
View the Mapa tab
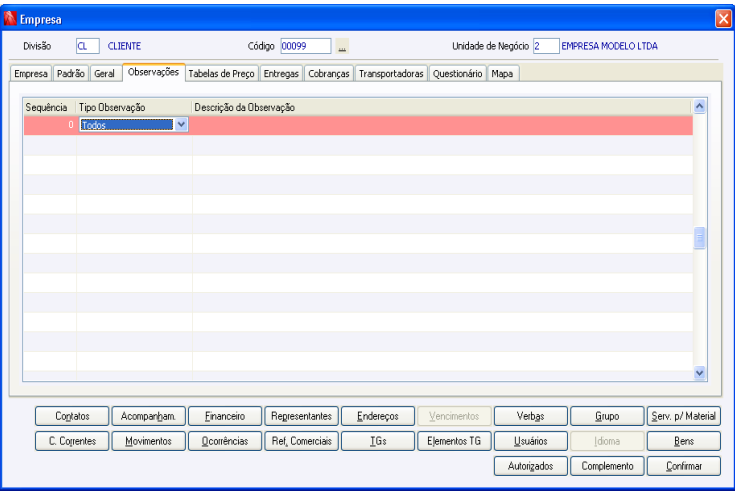click(502, 74)
